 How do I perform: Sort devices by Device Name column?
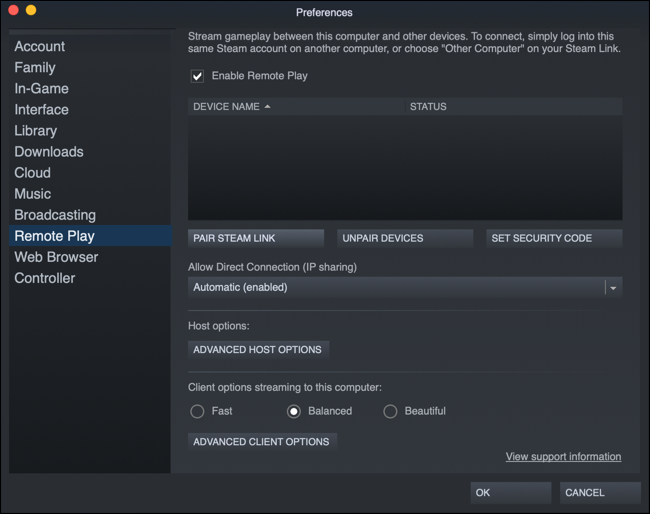point(296,107)
